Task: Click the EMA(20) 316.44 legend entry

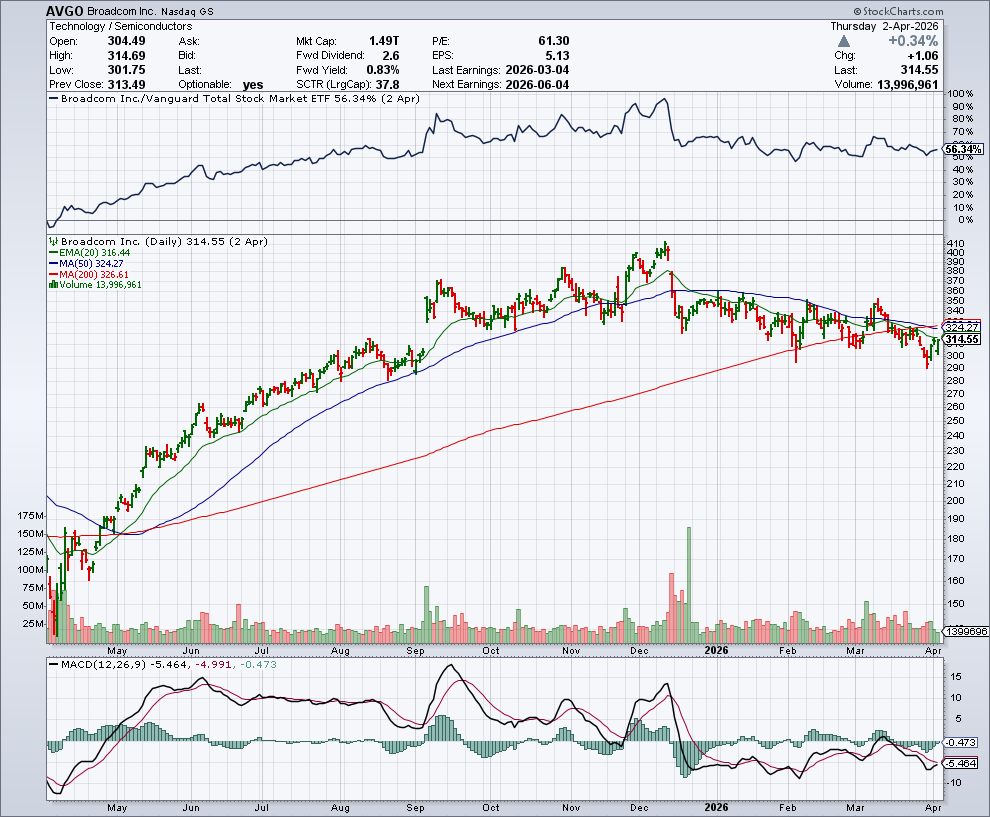Action: (x=90, y=253)
